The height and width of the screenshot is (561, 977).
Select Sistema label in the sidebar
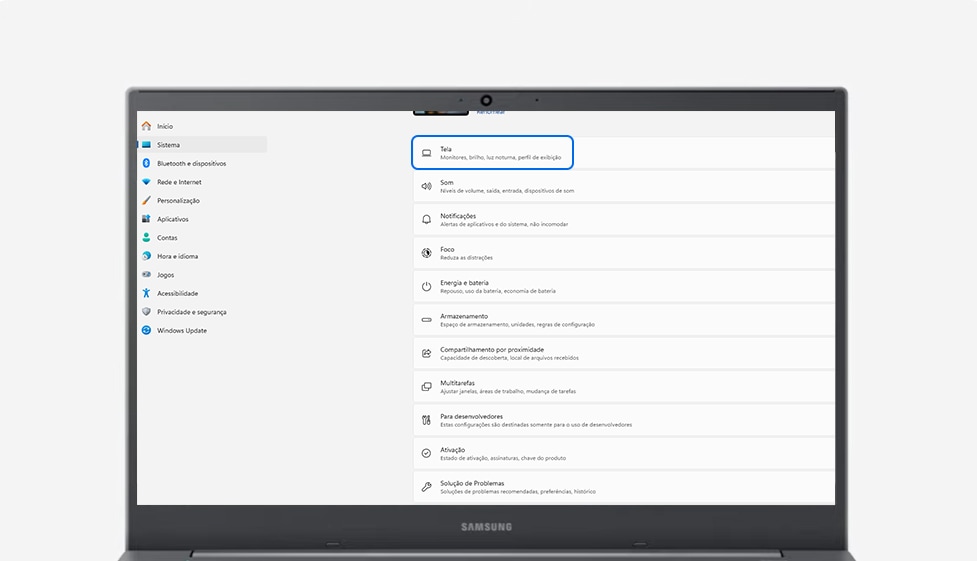pos(168,145)
